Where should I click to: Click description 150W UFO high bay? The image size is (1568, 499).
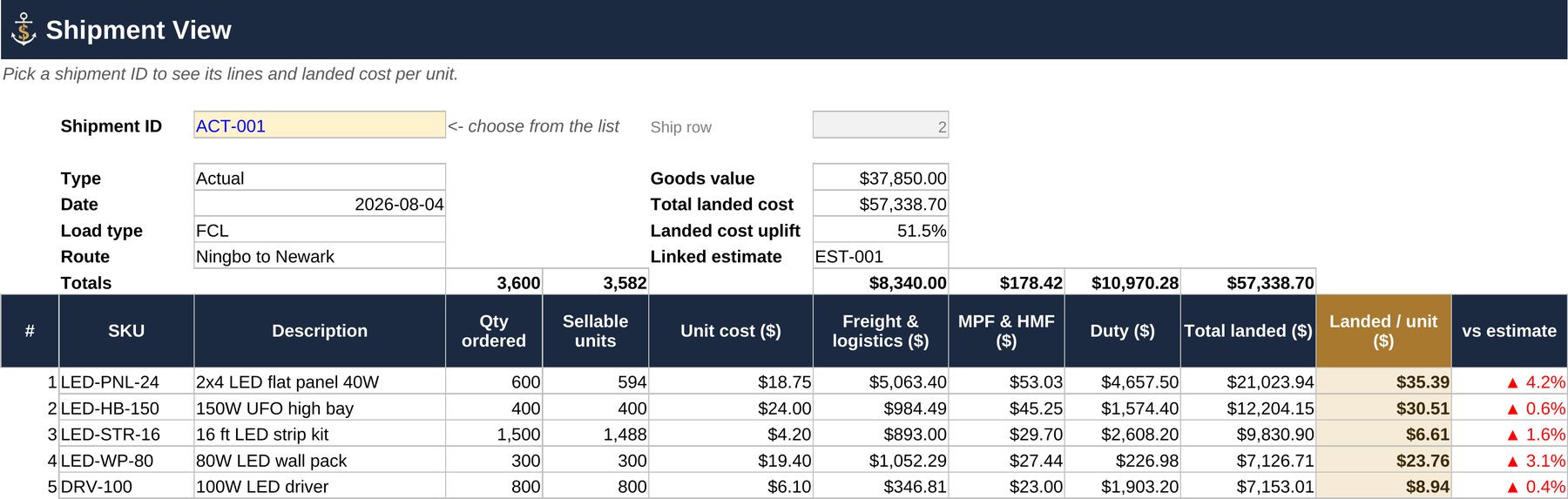coord(320,408)
